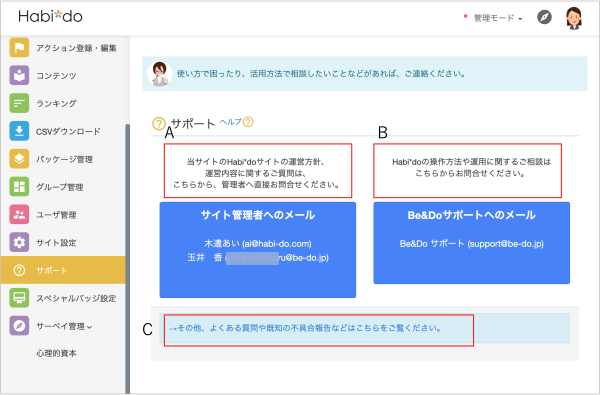Click the 木遣あい (ai@habi-do.com) address
Viewport: 600px width, 395px height.
(x=258, y=244)
